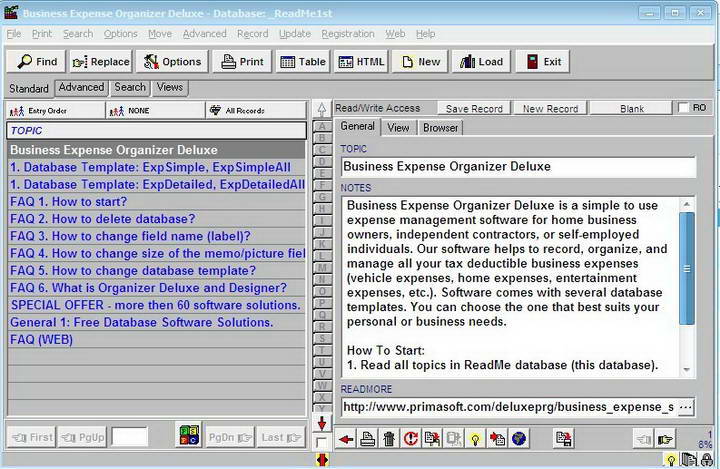720x469 pixels.
Task: Click the red left arrow icon
Action: pyautogui.click(x=346, y=439)
